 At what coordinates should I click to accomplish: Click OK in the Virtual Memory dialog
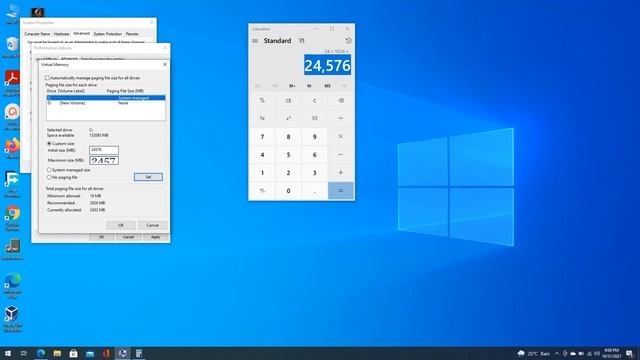tap(121, 225)
